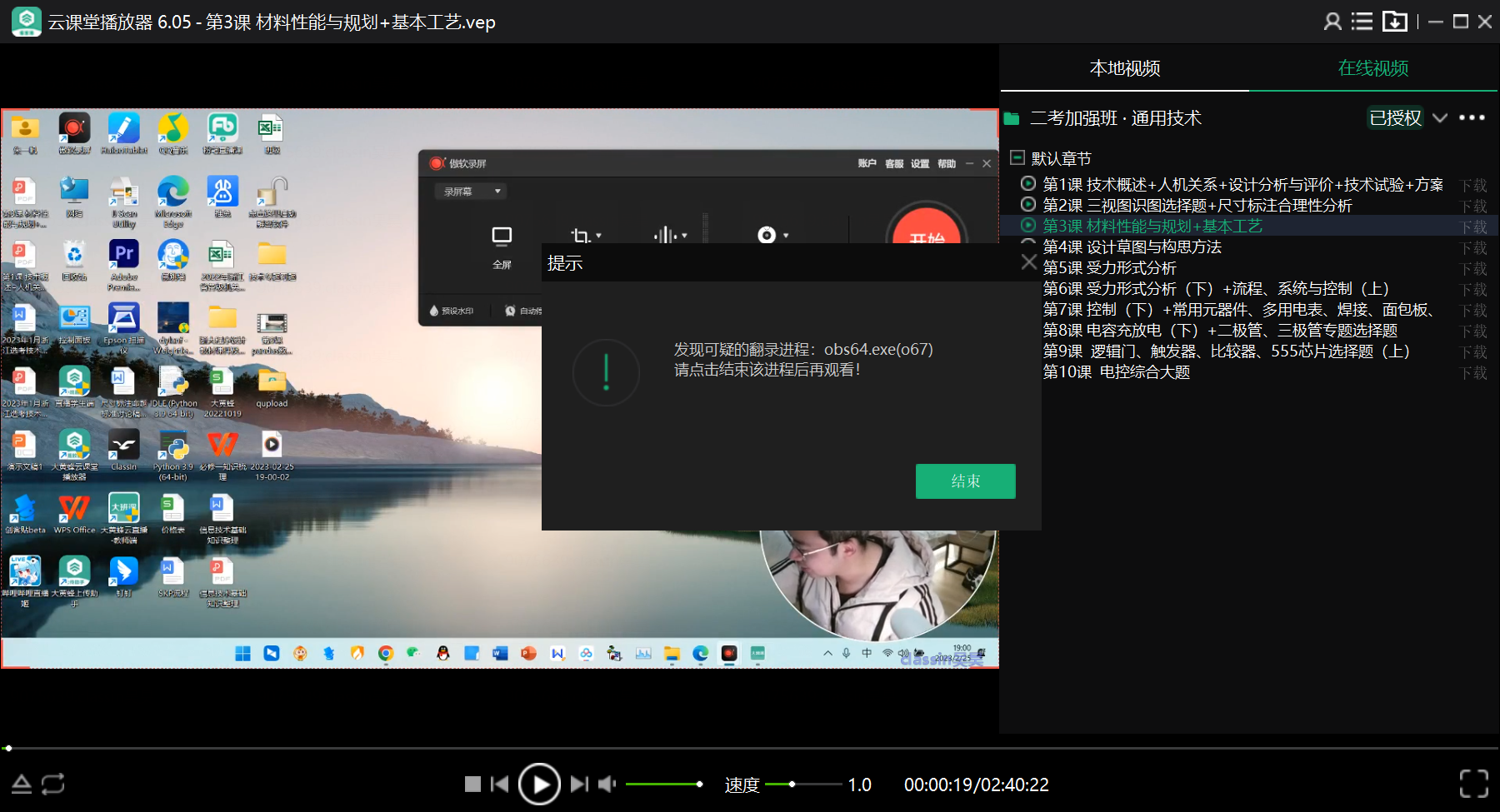Screen dimensions: 1500x812
Task: Open the download manager icon in title bar
Action: coord(1394,22)
